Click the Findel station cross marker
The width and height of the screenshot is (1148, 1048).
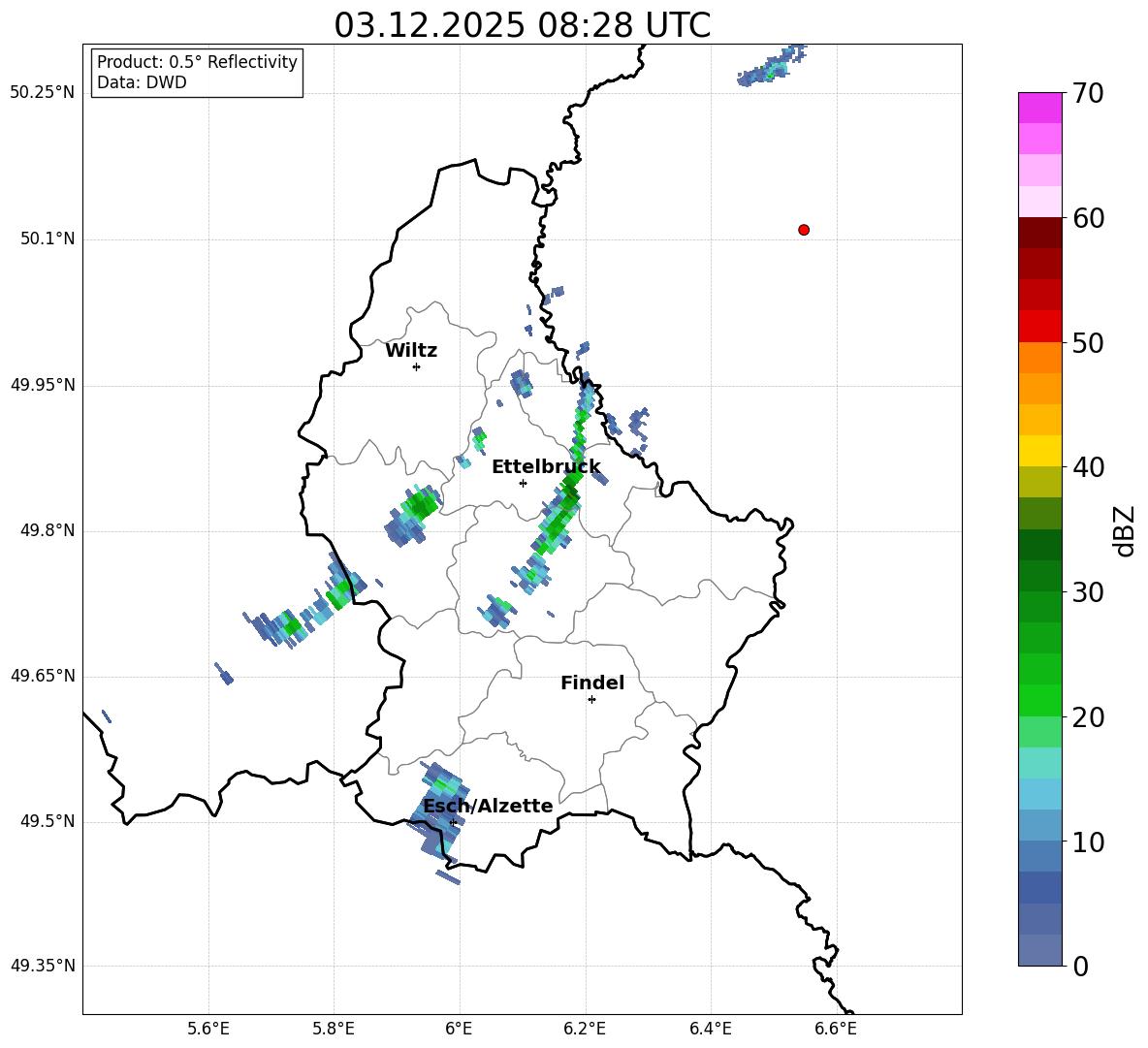tap(591, 700)
